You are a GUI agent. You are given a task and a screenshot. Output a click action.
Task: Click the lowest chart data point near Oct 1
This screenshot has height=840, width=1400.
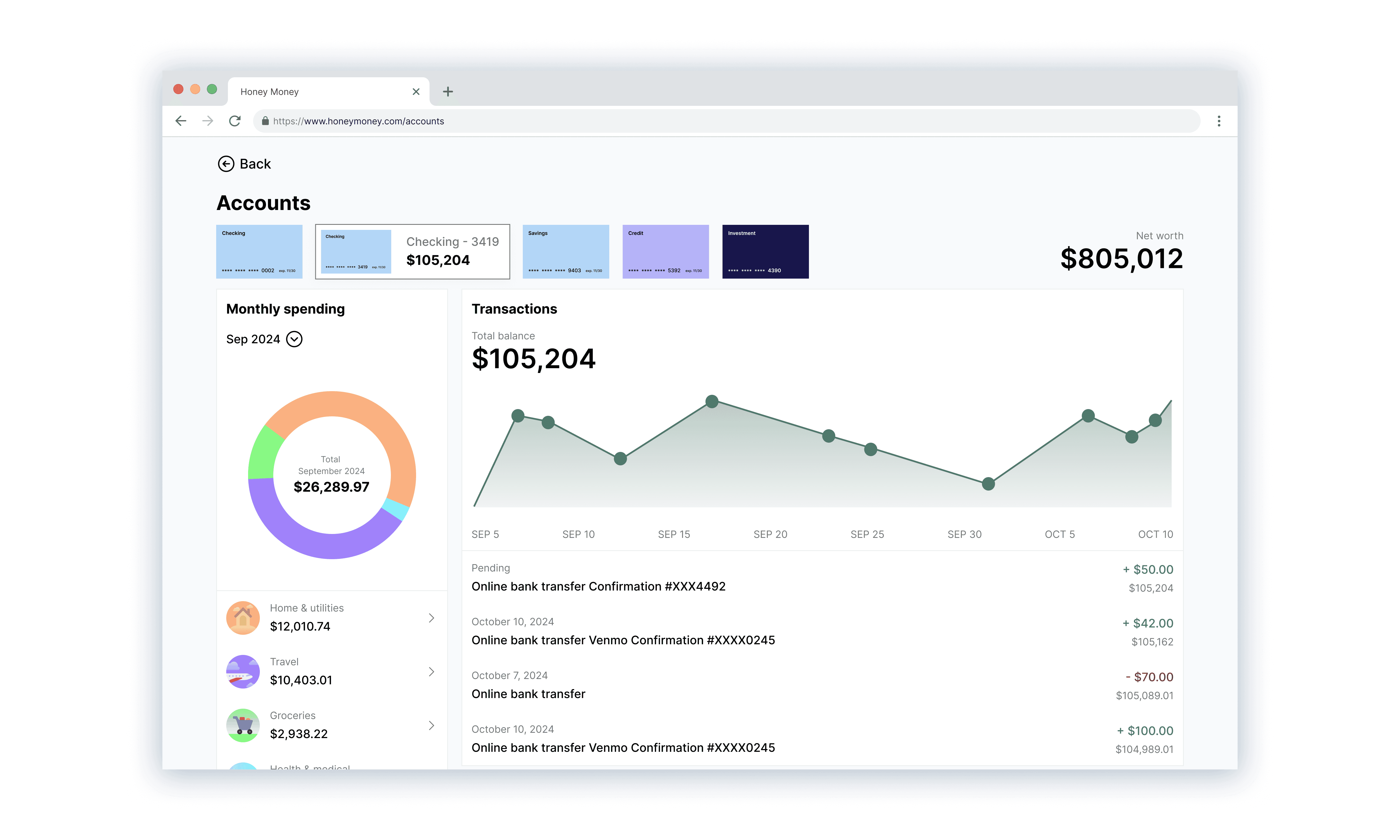(988, 484)
